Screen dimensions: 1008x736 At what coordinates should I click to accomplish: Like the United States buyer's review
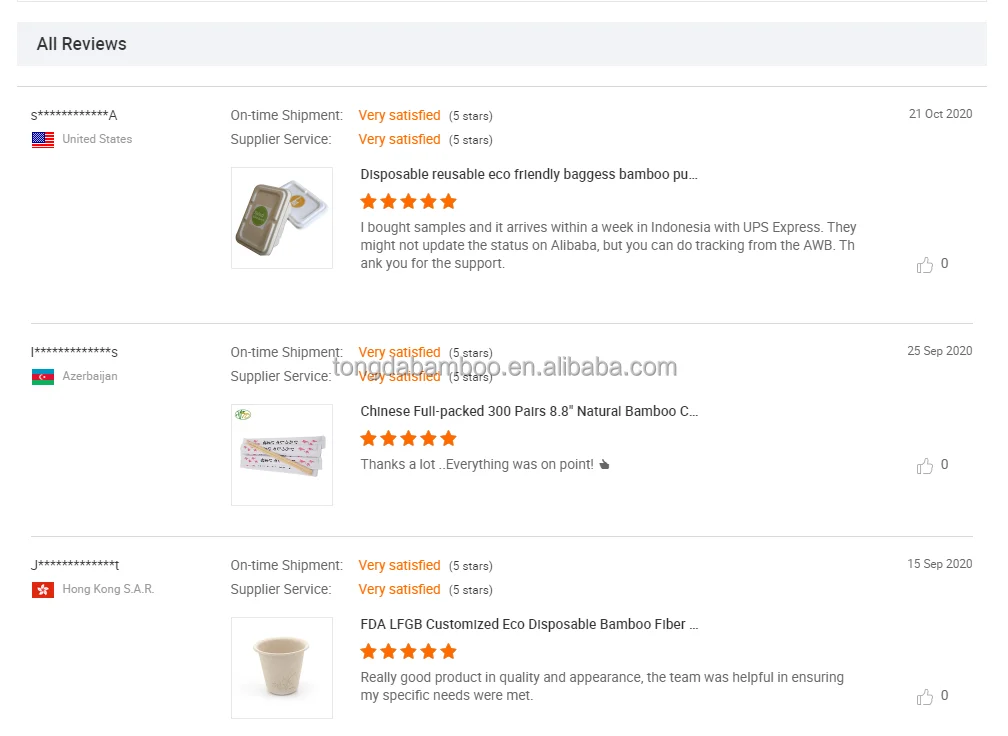click(925, 264)
